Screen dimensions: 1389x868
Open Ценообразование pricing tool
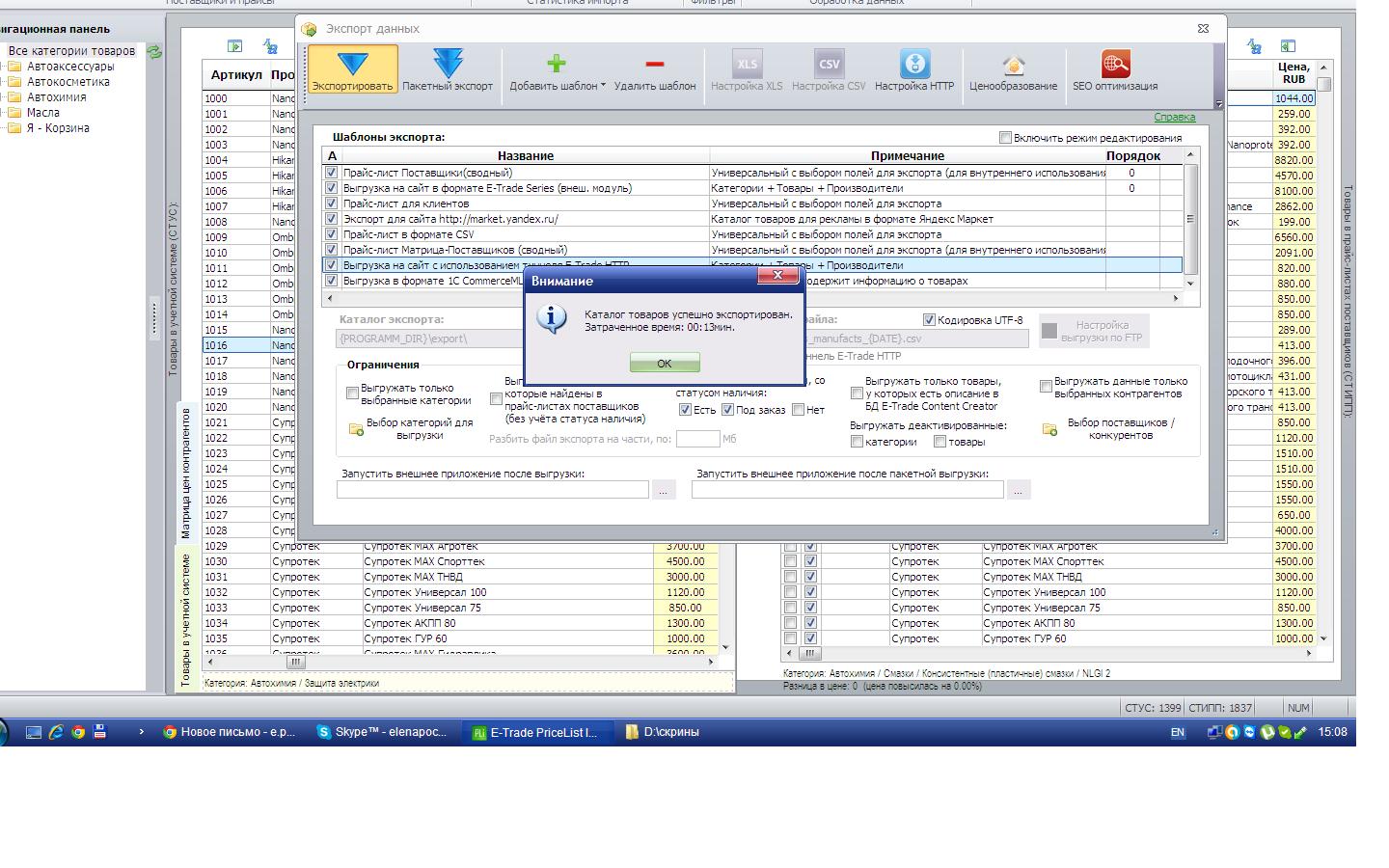(x=1013, y=70)
